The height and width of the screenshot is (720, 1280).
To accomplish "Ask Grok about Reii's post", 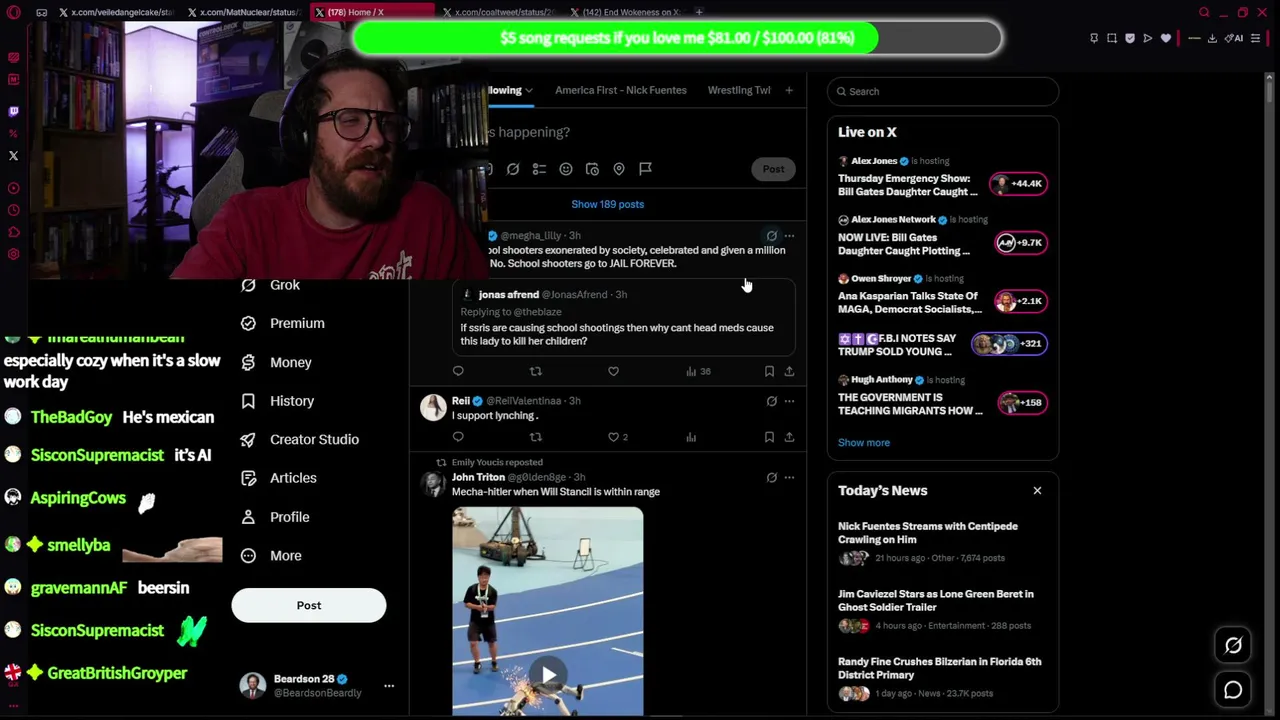I will [771, 401].
